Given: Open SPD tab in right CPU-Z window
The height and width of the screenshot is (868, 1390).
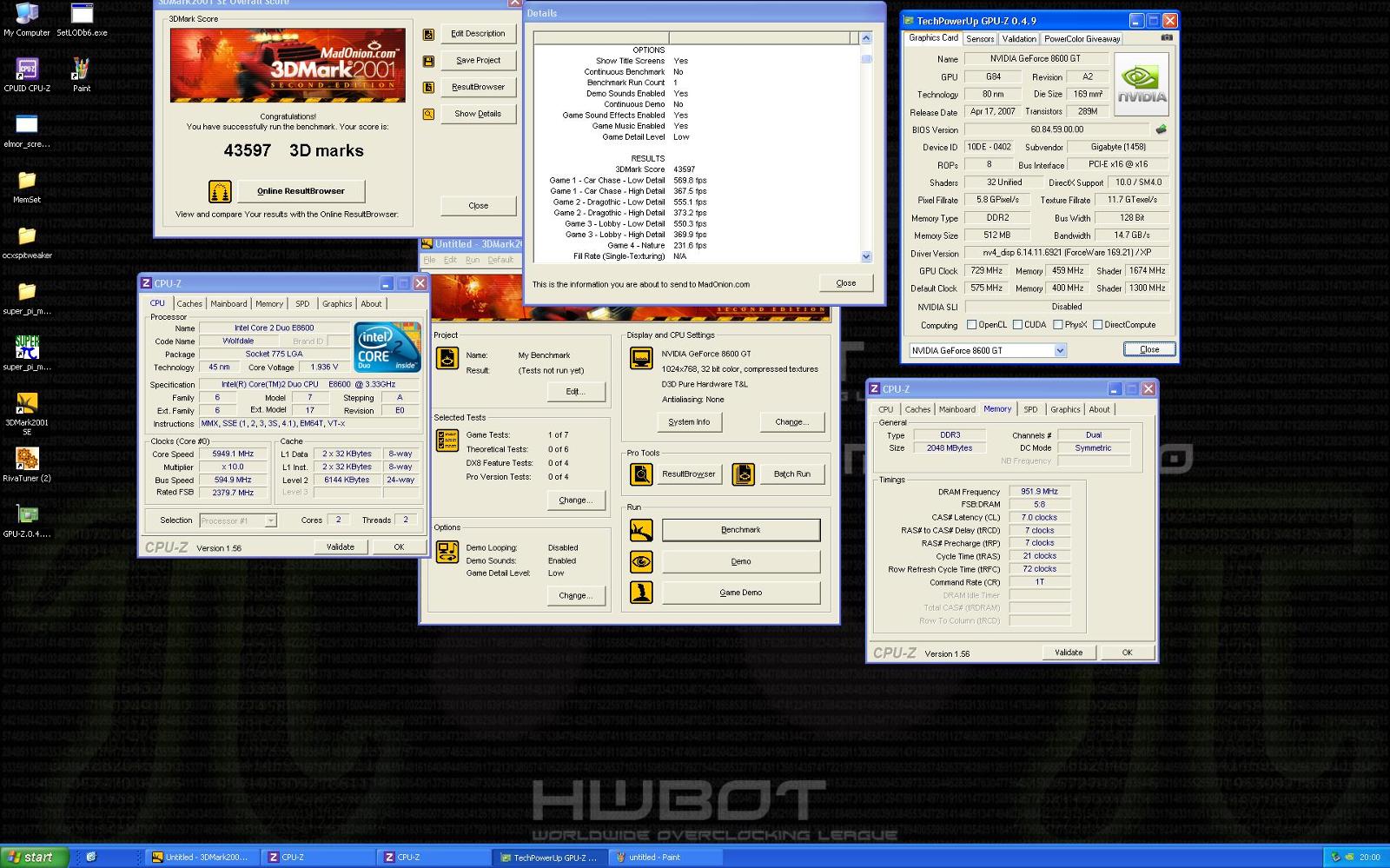Looking at the screenshot, I should tap(1030, 409).
